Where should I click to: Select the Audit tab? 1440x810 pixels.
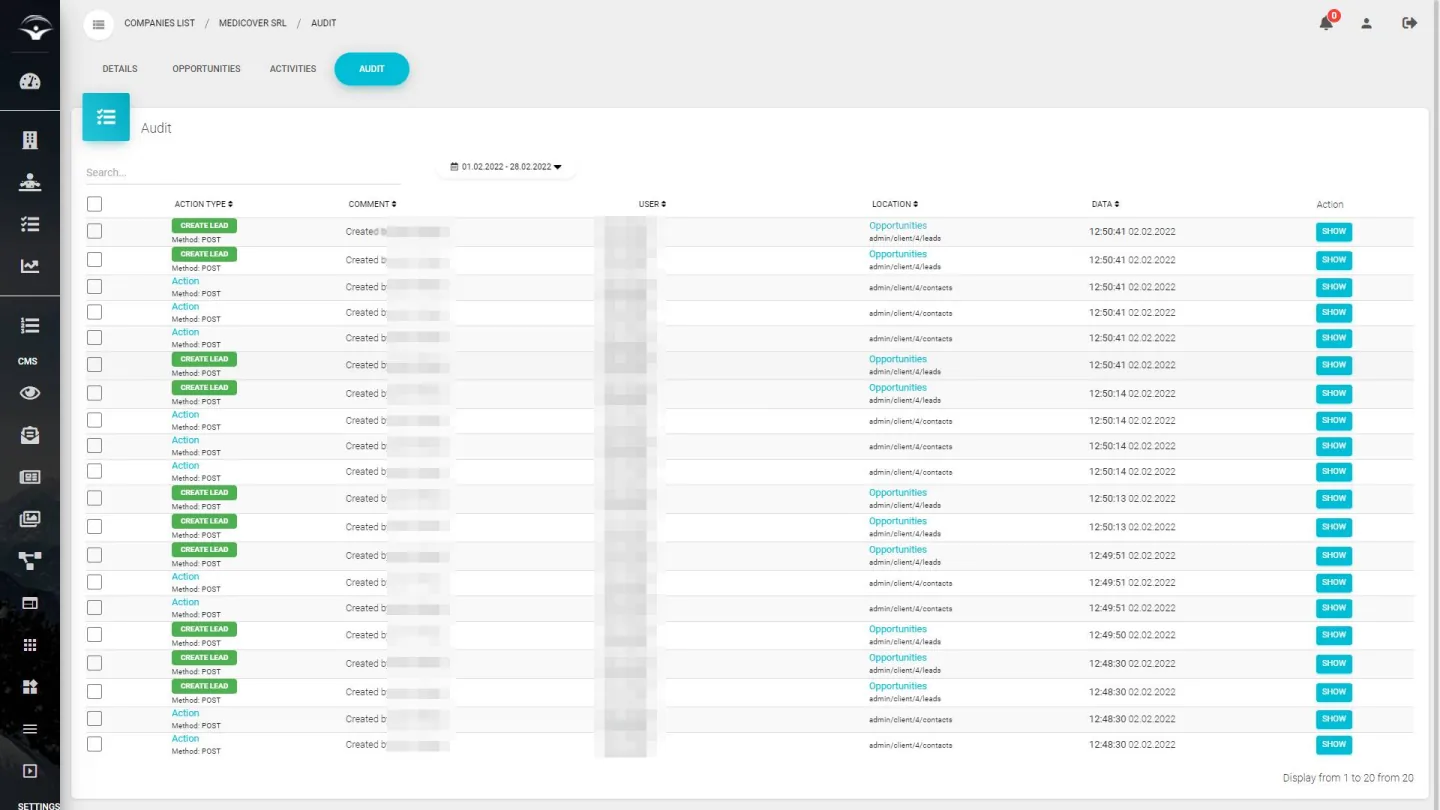[x=372, y=69]
